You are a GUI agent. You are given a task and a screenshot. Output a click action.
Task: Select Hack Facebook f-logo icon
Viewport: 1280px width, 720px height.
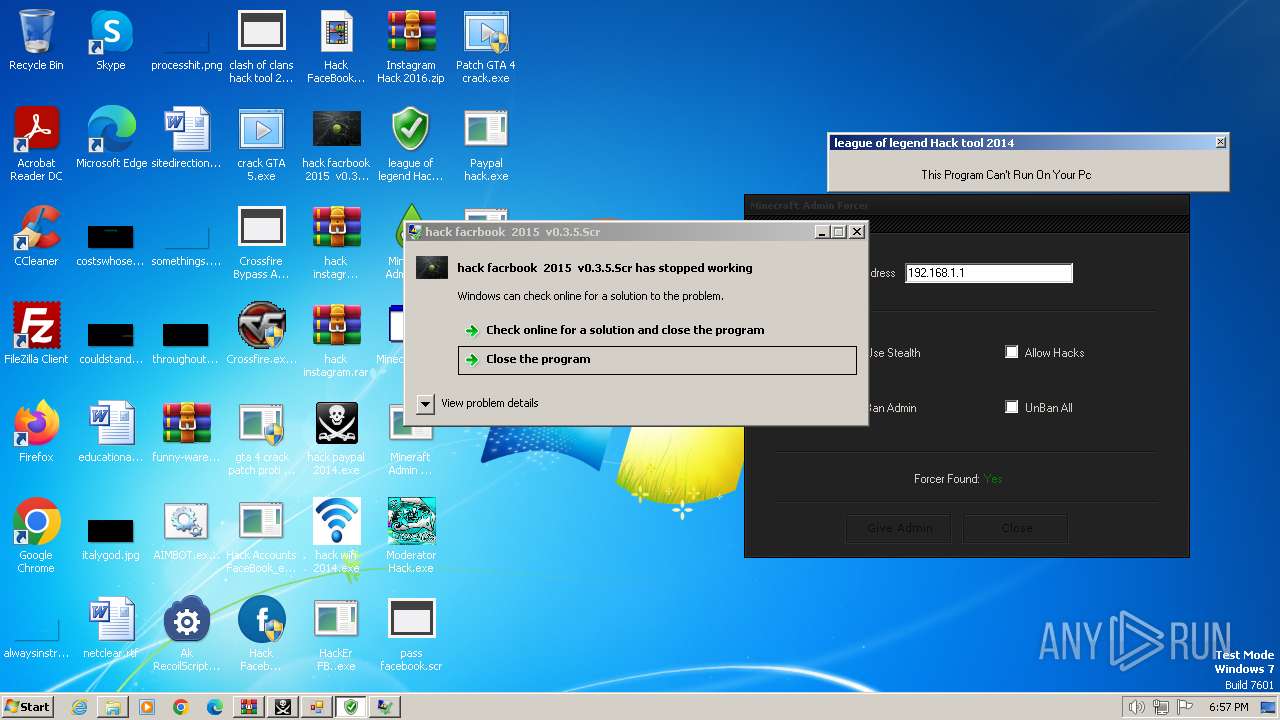click(261, 635)
